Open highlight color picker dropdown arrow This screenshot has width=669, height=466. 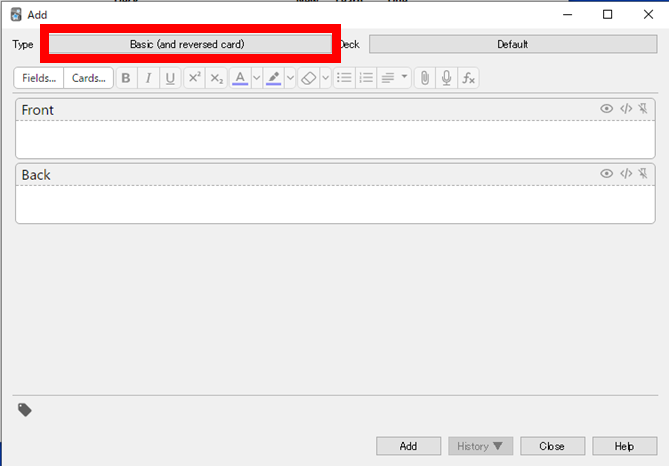click(290, 78)
